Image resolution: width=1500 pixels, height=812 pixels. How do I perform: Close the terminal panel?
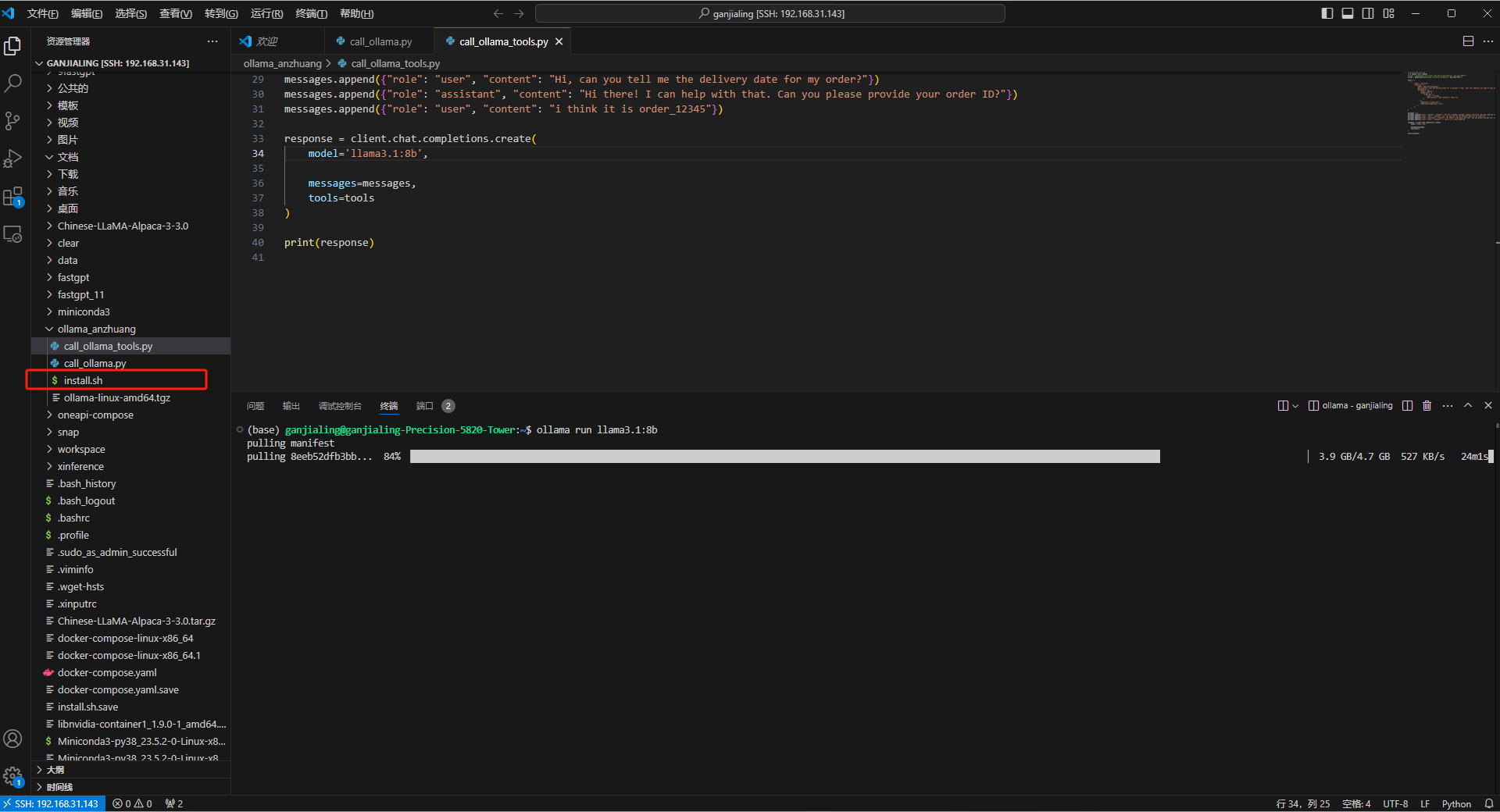click(x=1488, y=405)
